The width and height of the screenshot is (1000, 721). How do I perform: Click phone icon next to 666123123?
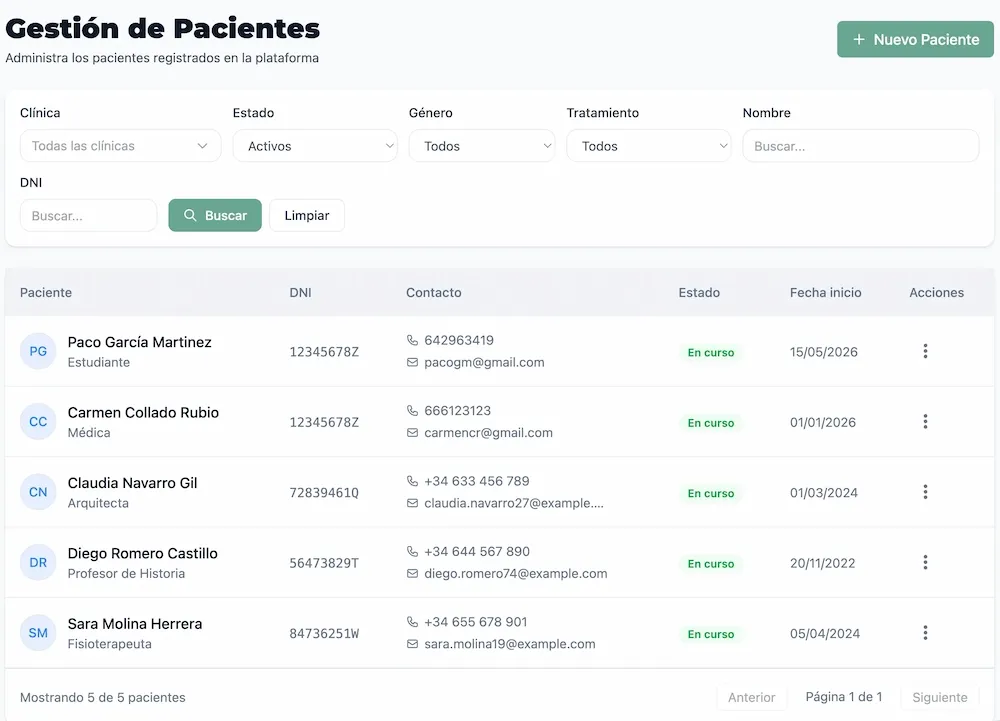[x=413, y=411]
